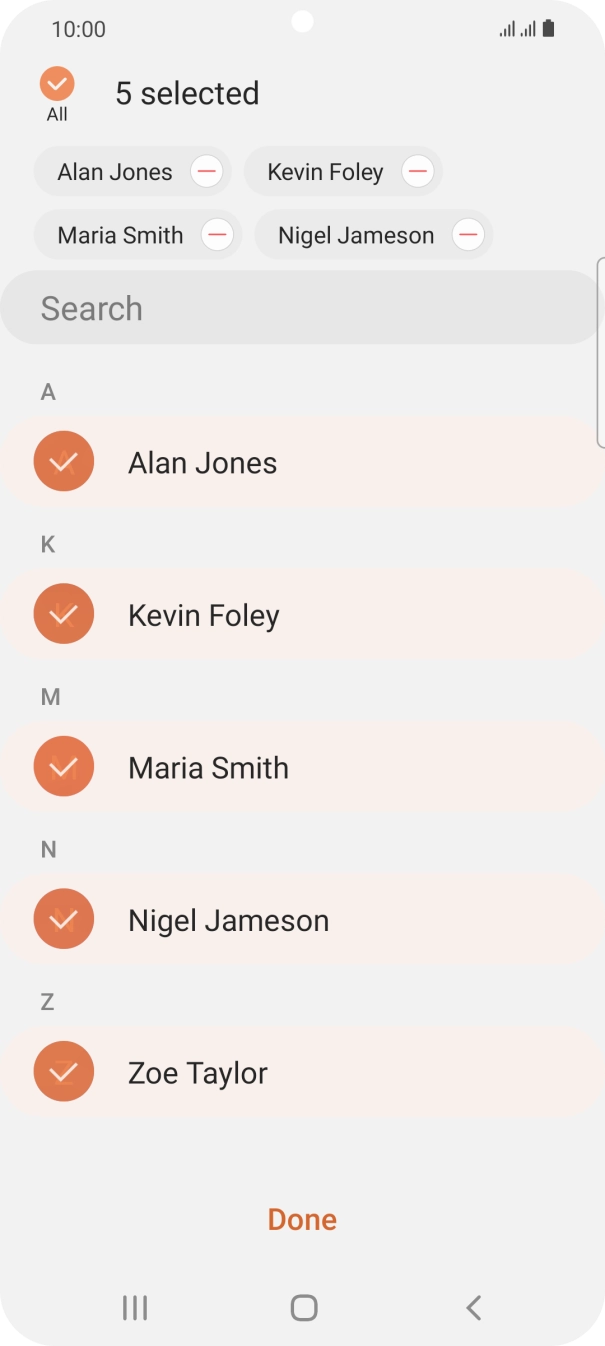Screen dimensions: 605x1346
Task: Tap the Android back navigation icon
Action: click(474, 1307)
